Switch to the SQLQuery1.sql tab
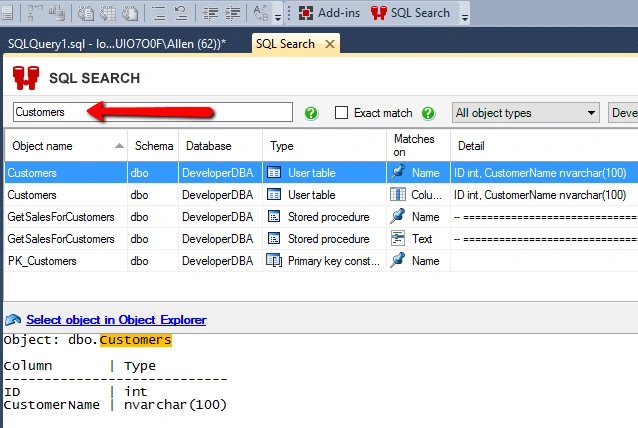638x428 pixels. 117,44
